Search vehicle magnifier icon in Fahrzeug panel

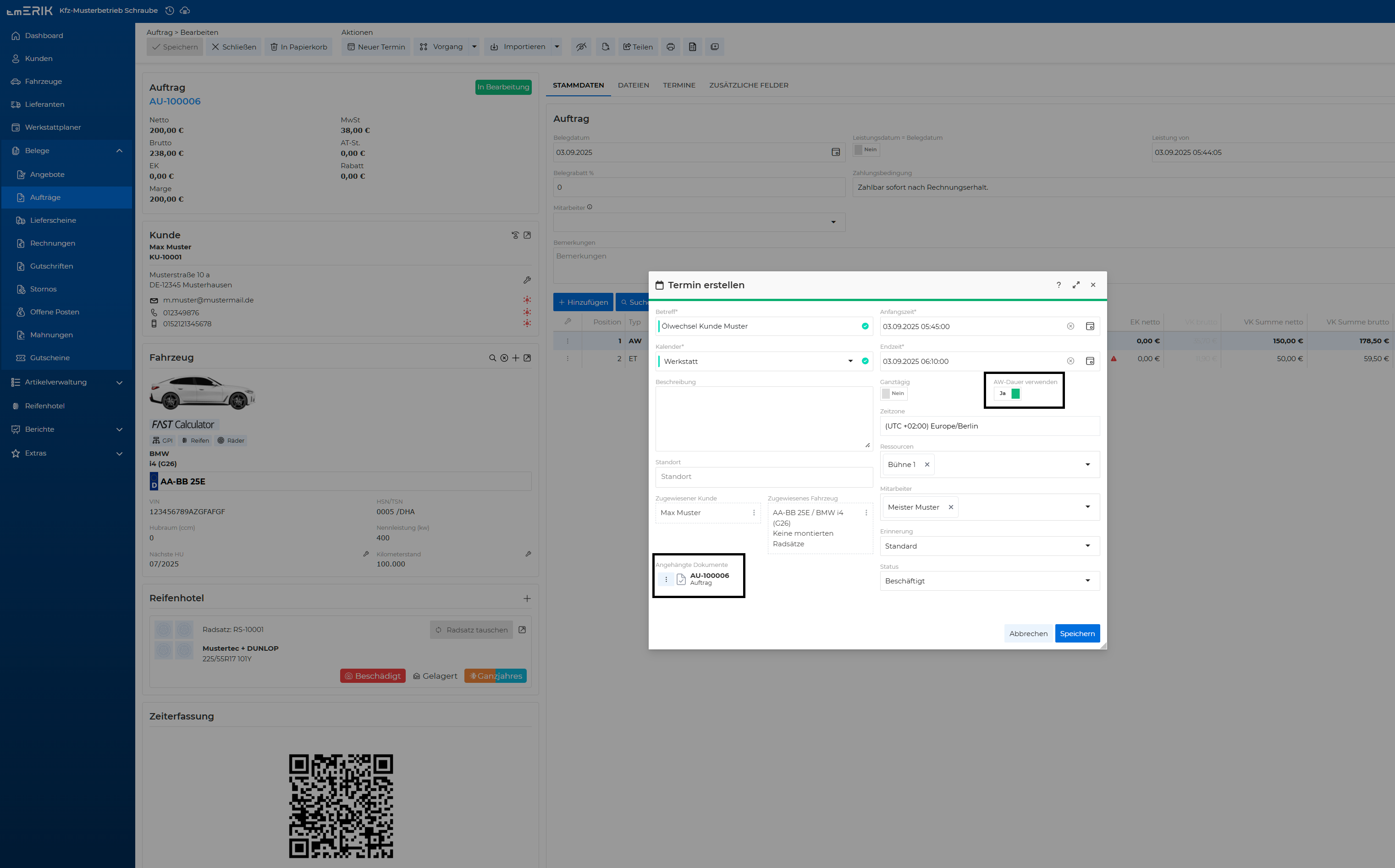492,358
